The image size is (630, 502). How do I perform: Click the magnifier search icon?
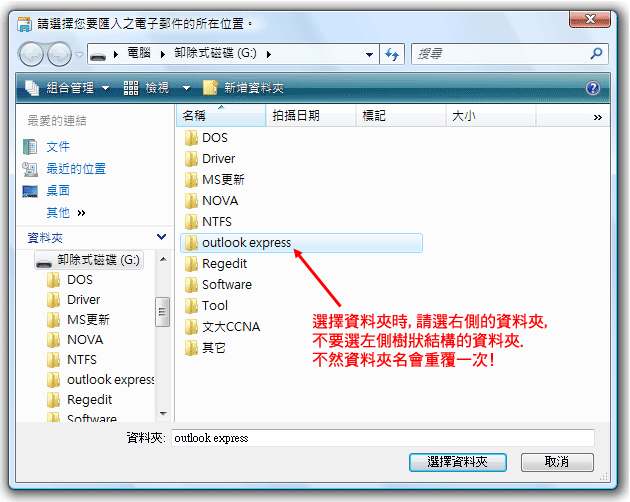tap(596, 53)
